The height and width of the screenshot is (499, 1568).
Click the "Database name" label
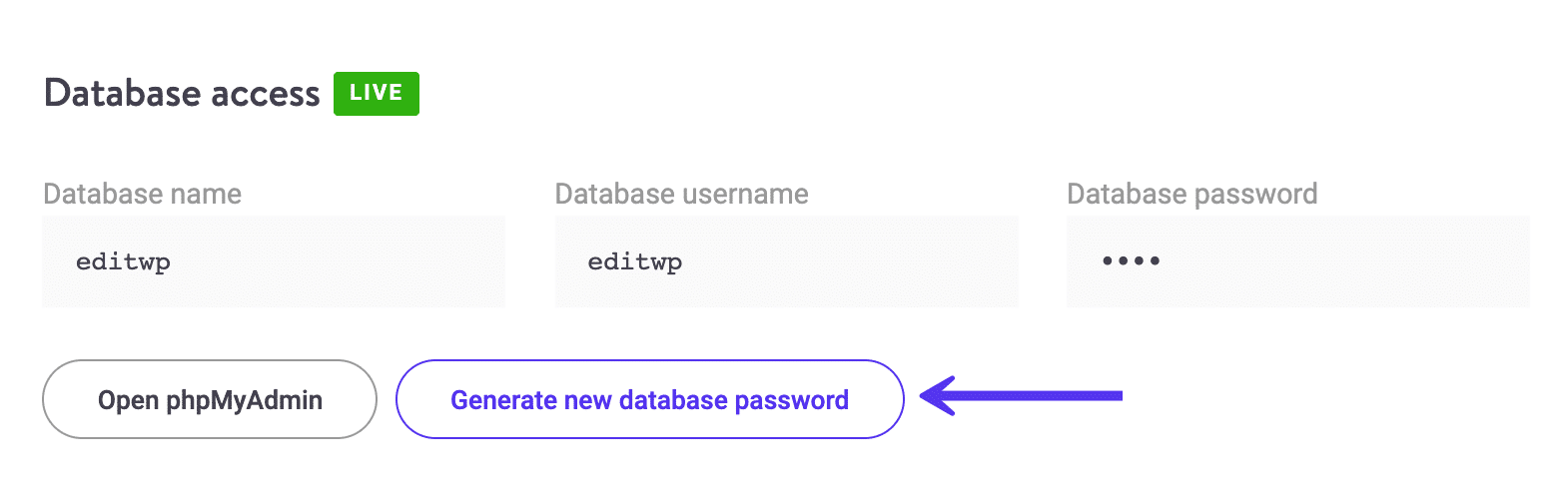(x=143, y=194)
